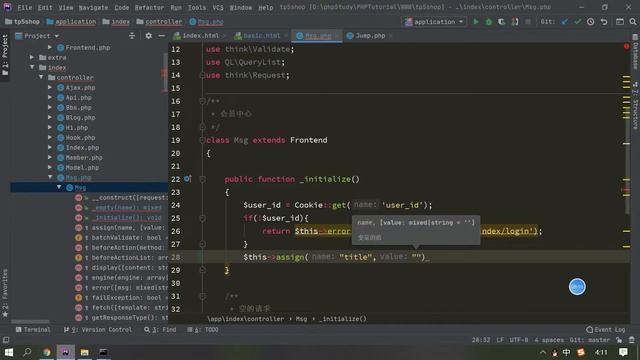Click the red error indicator at editor top
This screenshot has width=640, height=360.
tap(626, 47)
